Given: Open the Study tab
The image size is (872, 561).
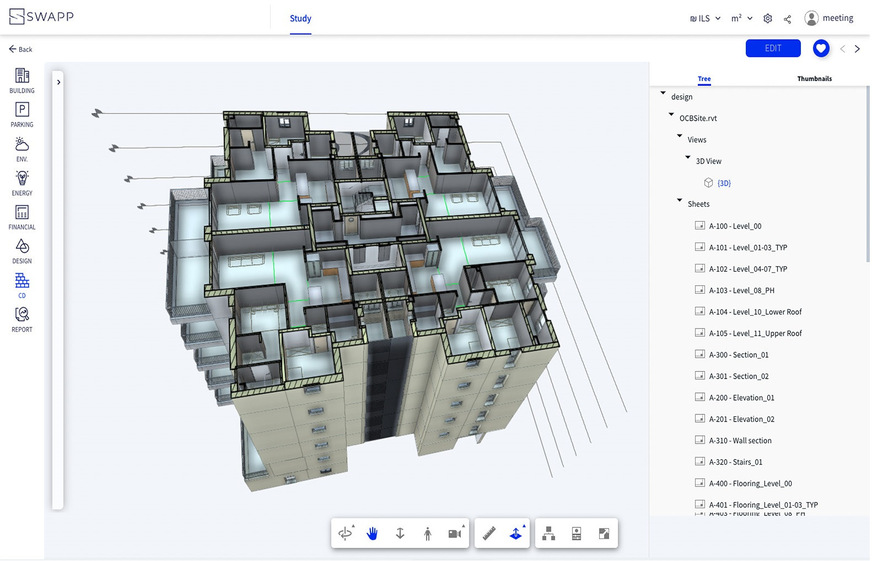Looking at the screenshot, I should coord(300,18).
